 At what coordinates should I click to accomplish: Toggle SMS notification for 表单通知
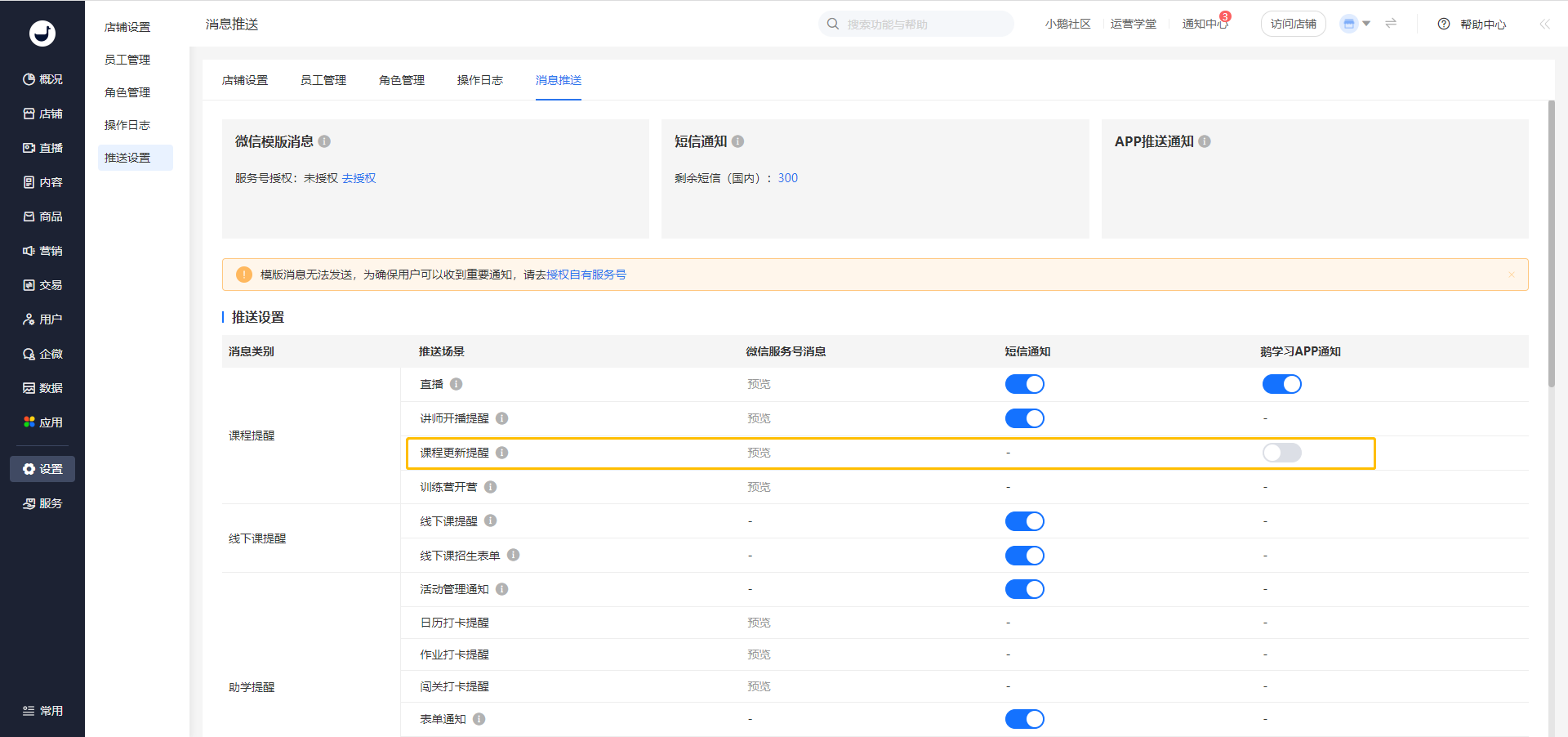pyautogui.click(x=1024, y=719)
